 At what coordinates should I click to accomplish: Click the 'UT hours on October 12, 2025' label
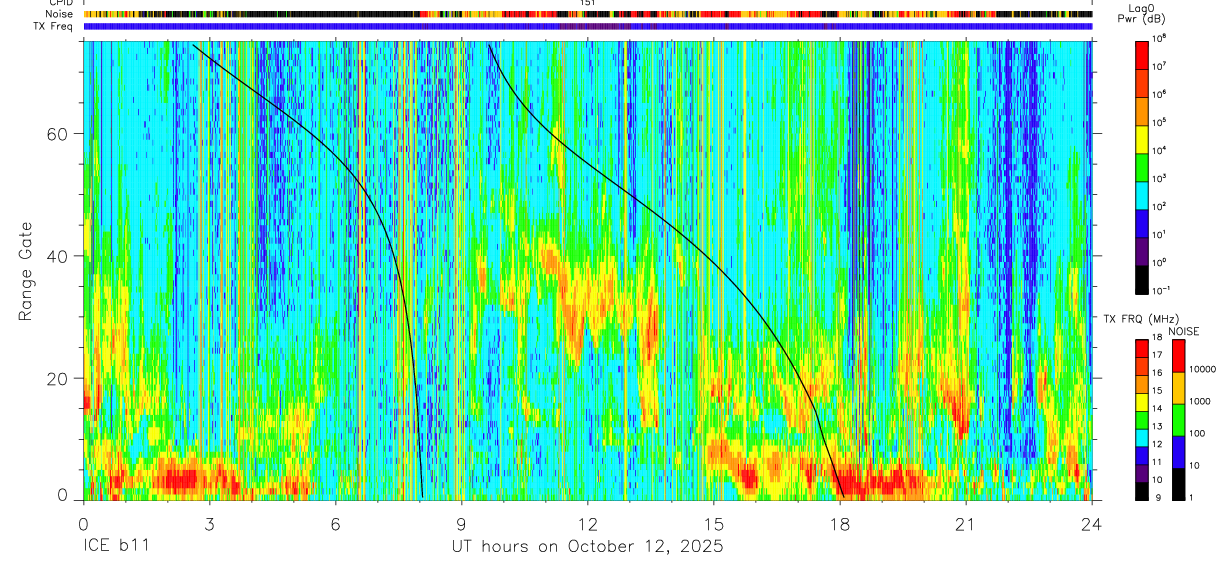pos(586,547)
